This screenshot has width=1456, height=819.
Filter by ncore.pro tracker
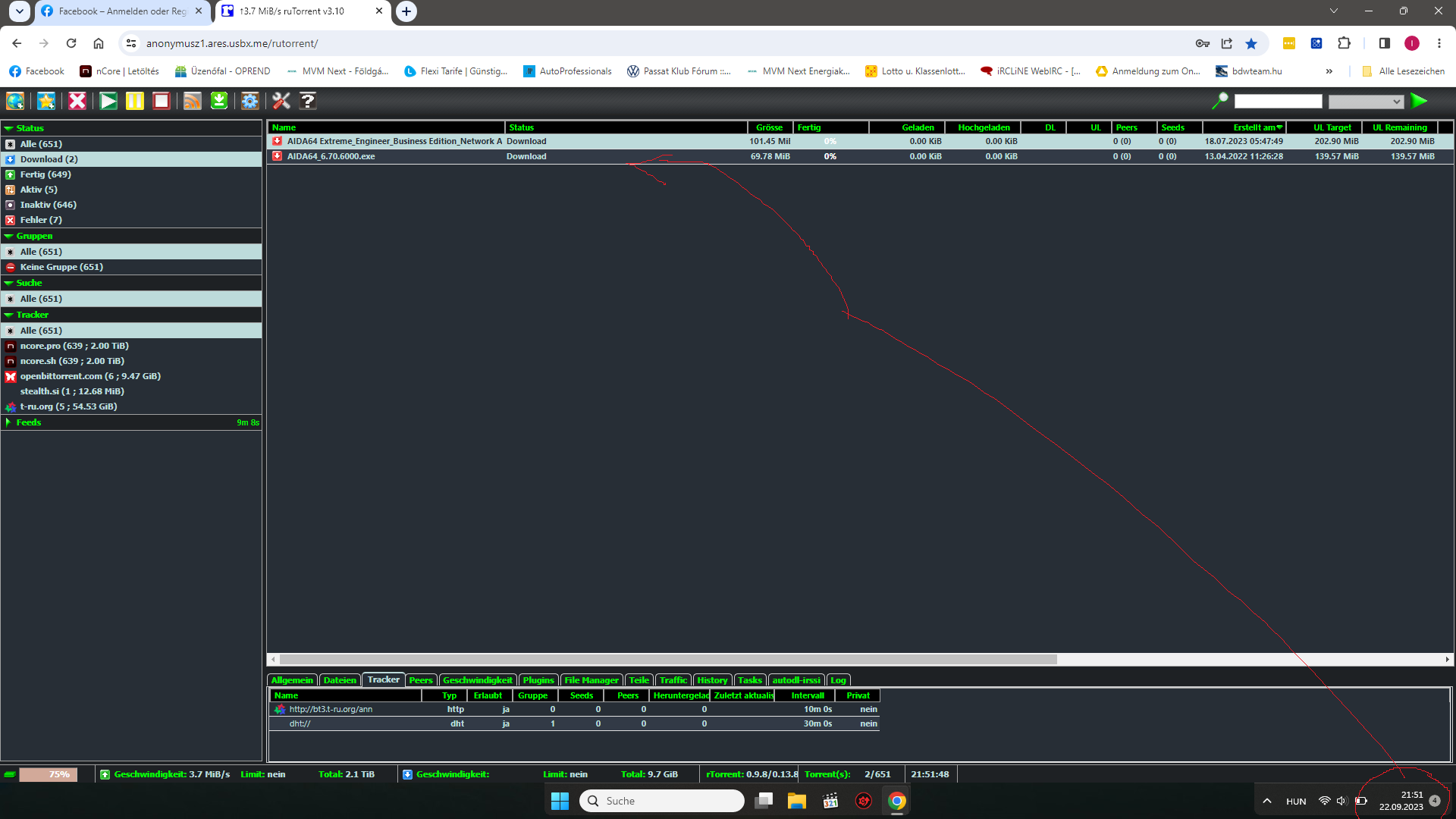point(131,346)
